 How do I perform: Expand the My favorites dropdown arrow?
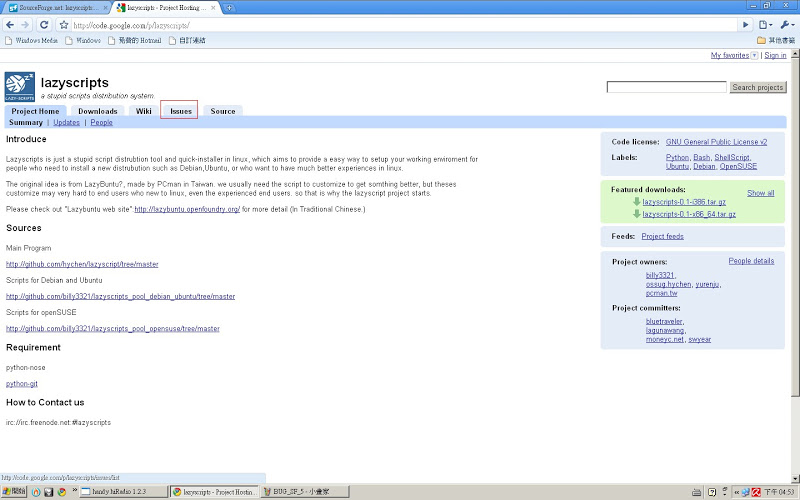point(754,56)
